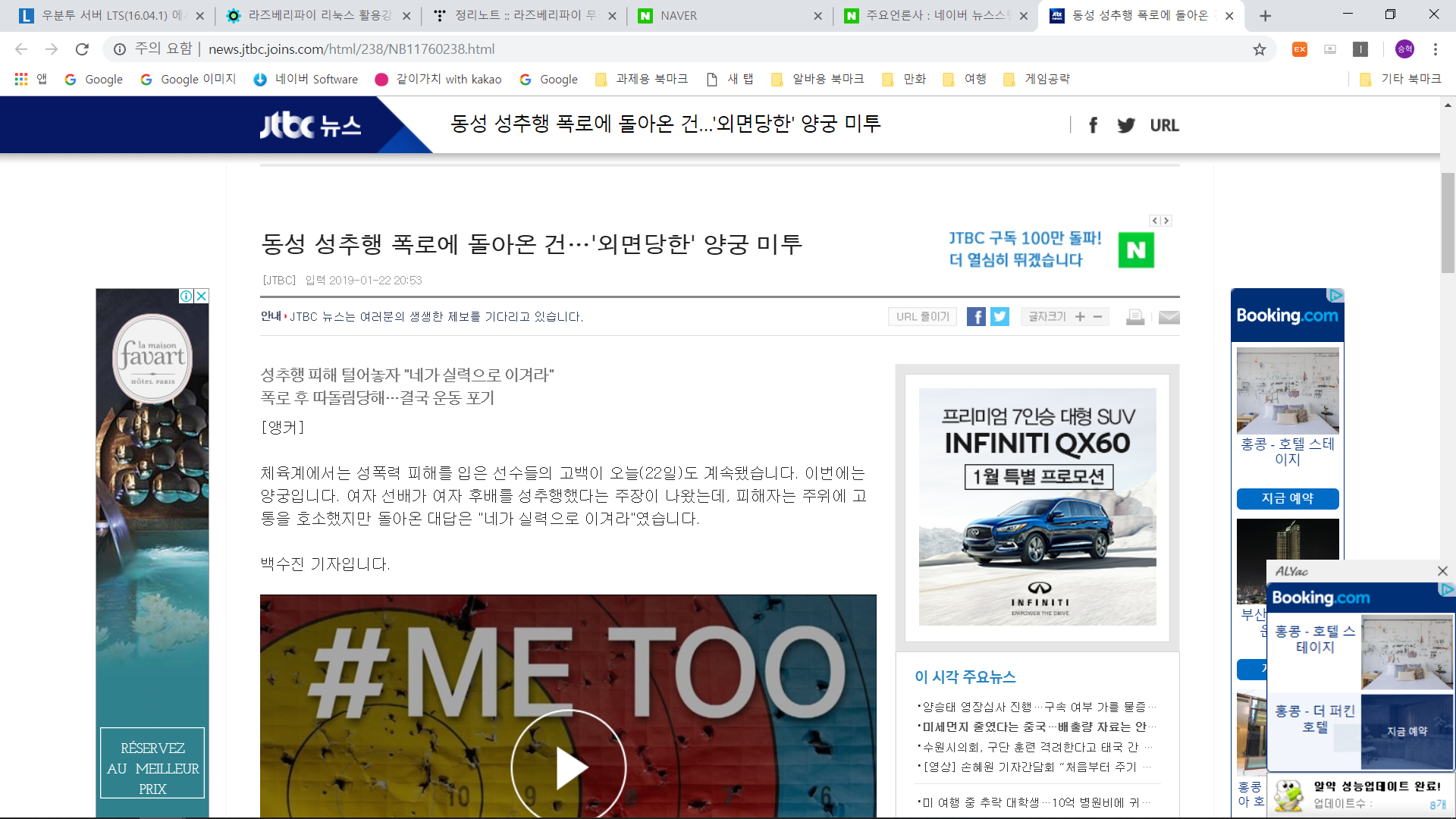Share article via Twitter bird icon in header
The height and width of the screenshot is (819, 1456).
coord(1126,125)
